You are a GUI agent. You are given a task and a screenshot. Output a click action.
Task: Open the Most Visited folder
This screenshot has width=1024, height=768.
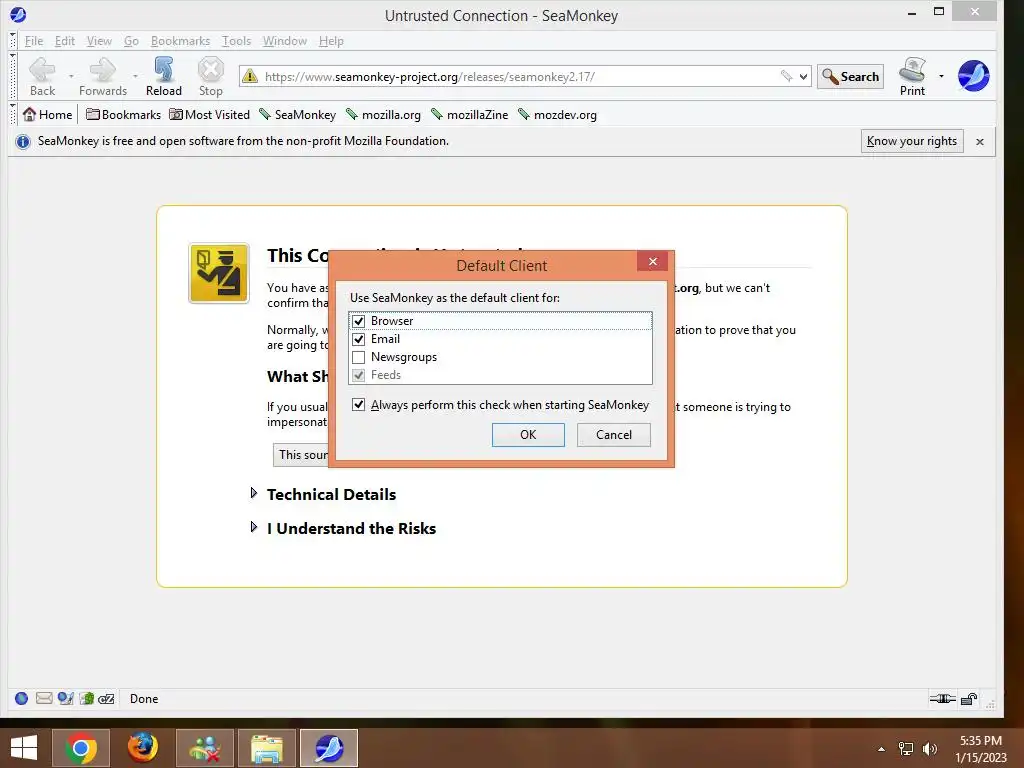(x=209, y=115)
